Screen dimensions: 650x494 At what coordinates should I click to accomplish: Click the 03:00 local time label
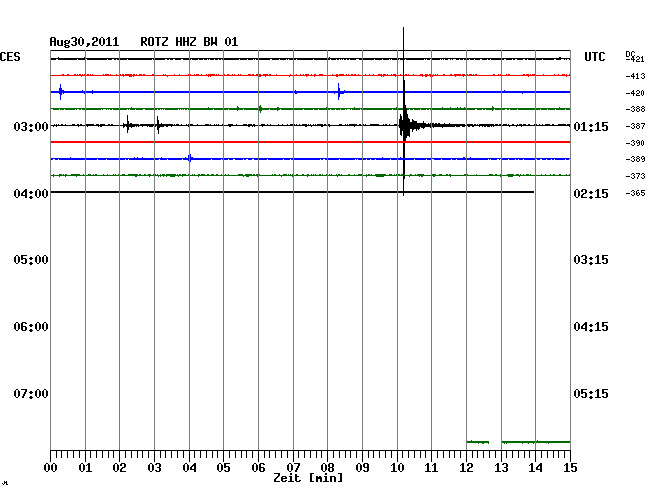(31, 126)
